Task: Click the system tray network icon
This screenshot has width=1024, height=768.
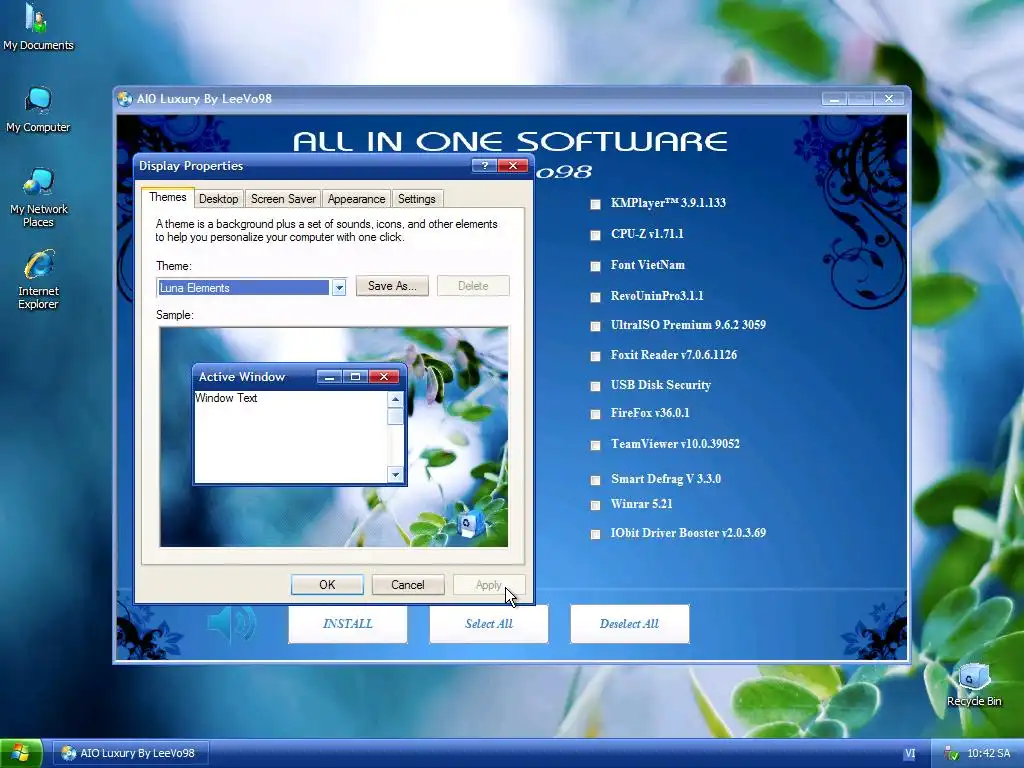Action: [952, 754]
